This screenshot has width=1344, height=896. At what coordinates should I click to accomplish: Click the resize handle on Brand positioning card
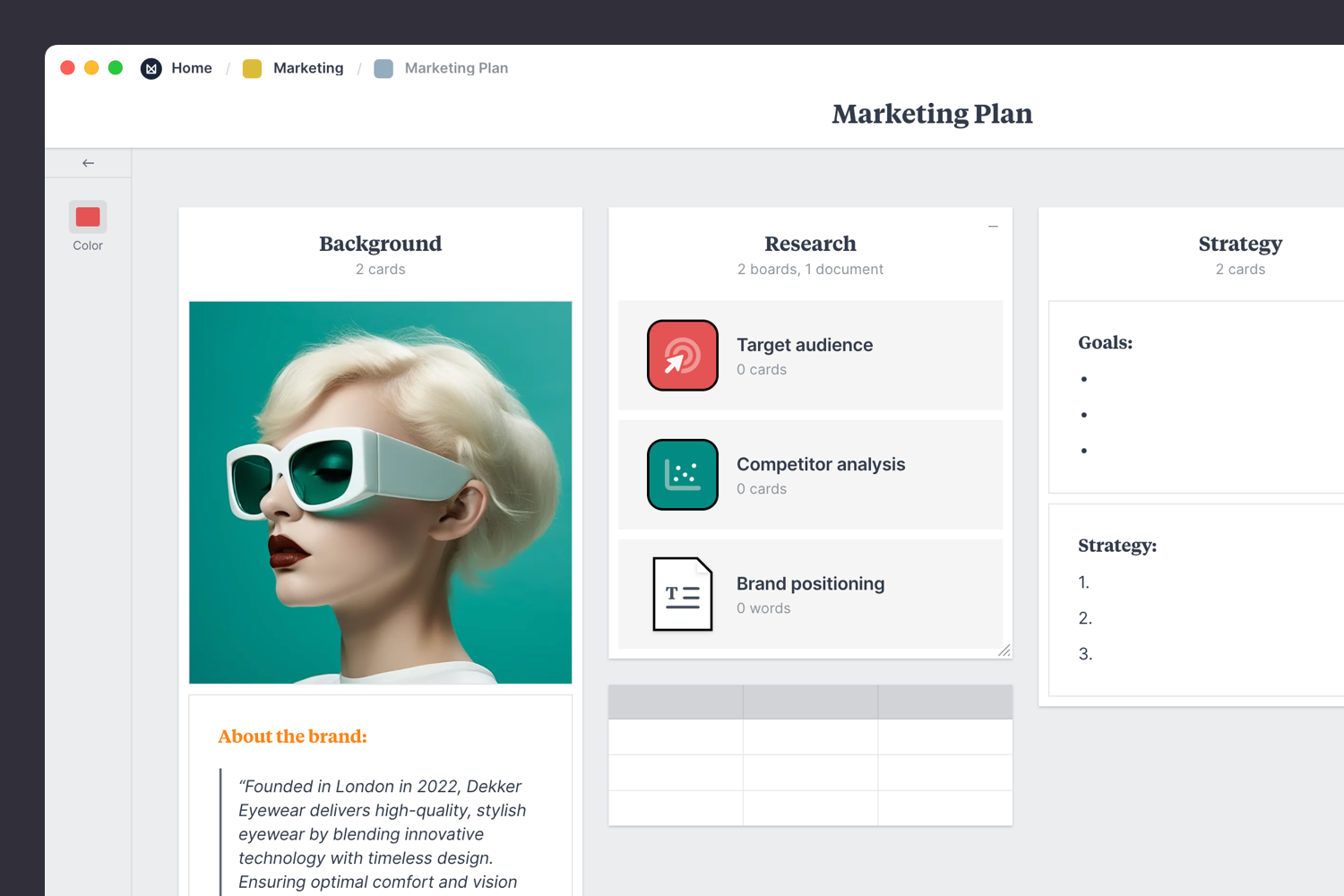click(x=1004, y=651)
